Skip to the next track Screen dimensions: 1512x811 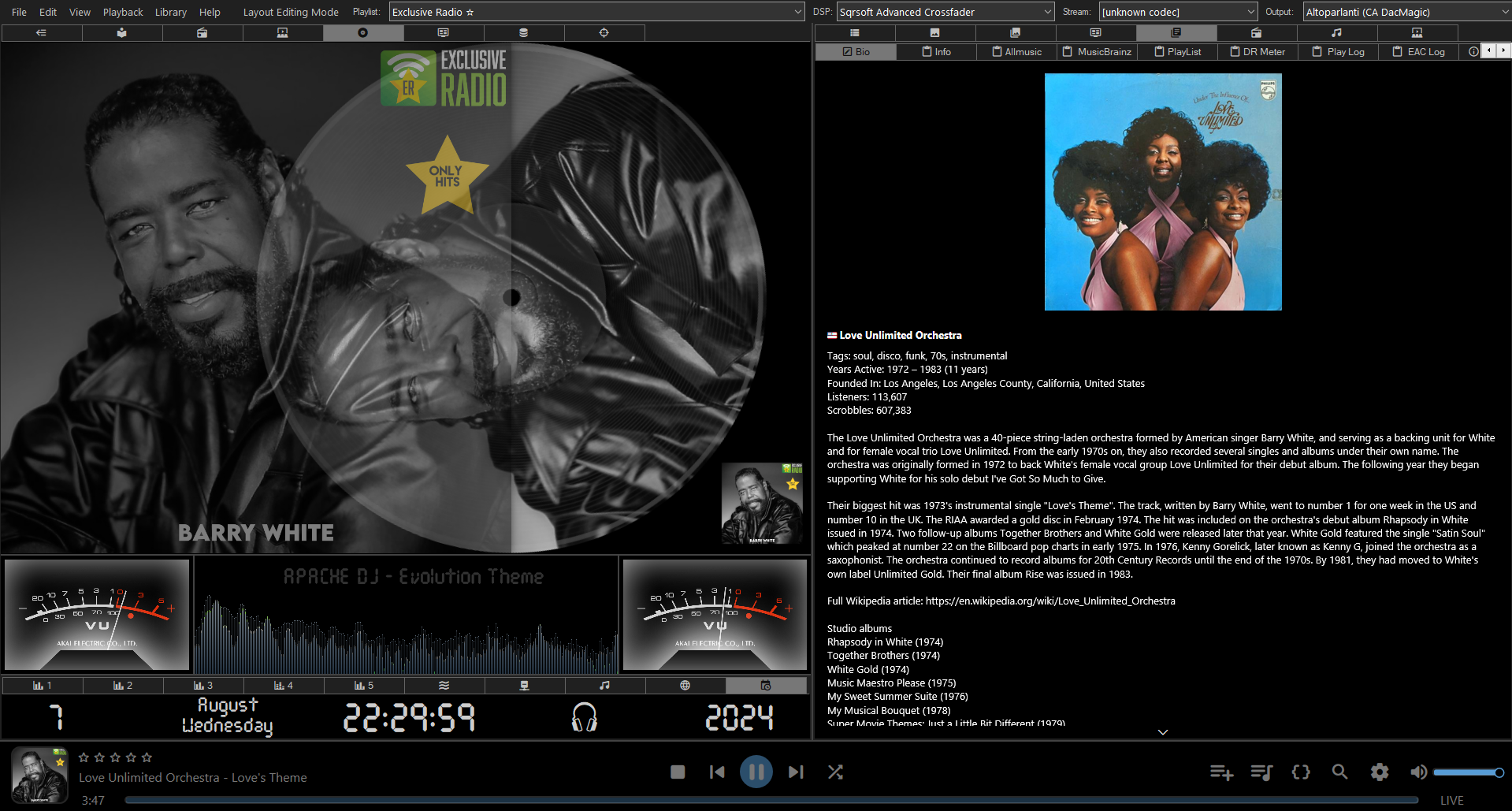tap(796, 772)
